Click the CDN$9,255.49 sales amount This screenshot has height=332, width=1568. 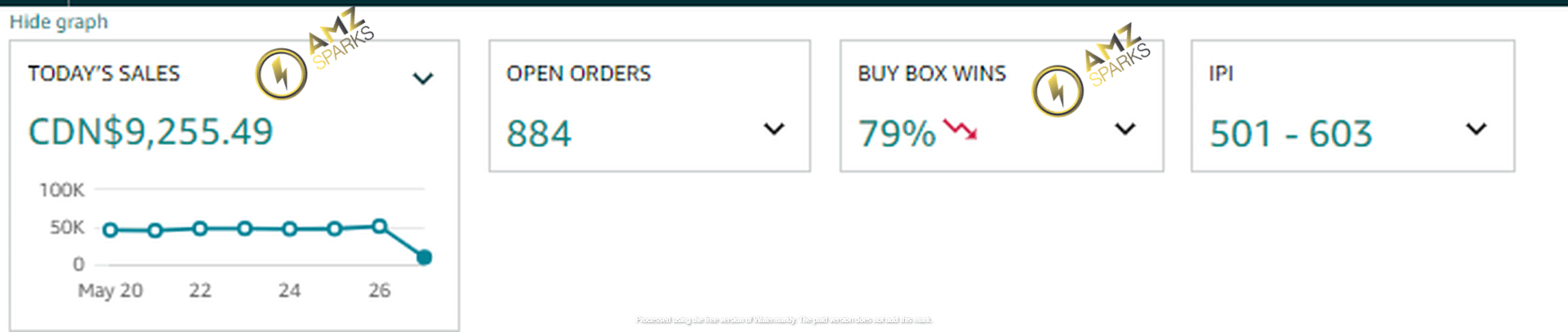(x=151, y=132)
